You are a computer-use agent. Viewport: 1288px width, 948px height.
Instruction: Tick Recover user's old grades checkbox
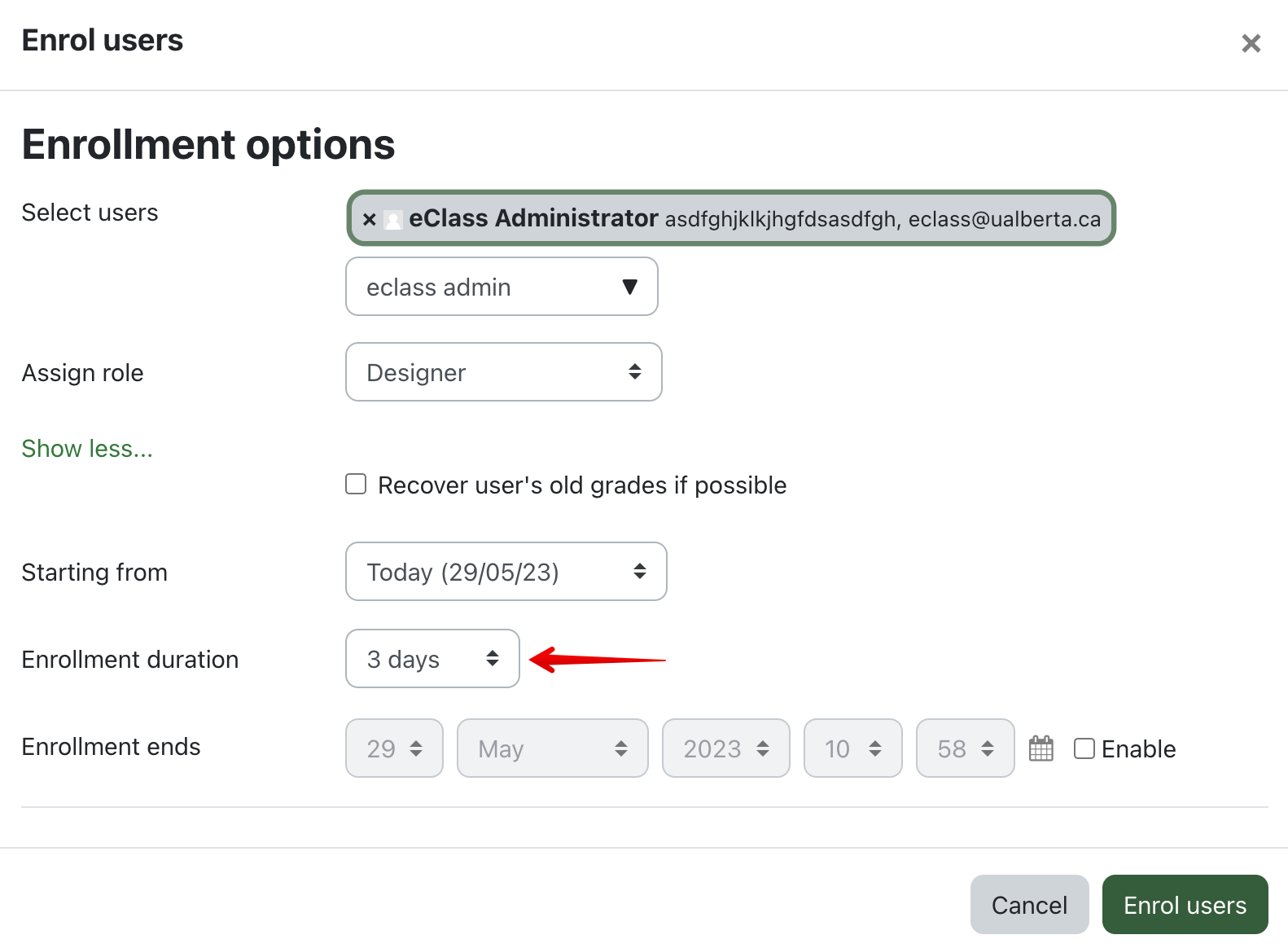[356, 485]
